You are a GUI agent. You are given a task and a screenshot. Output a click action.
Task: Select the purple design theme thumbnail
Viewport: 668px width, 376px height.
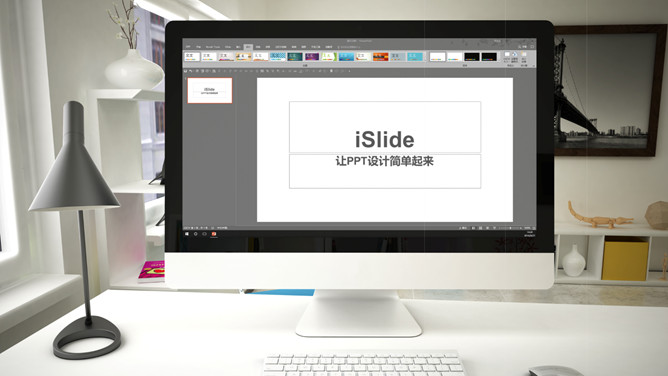[312, 57]
